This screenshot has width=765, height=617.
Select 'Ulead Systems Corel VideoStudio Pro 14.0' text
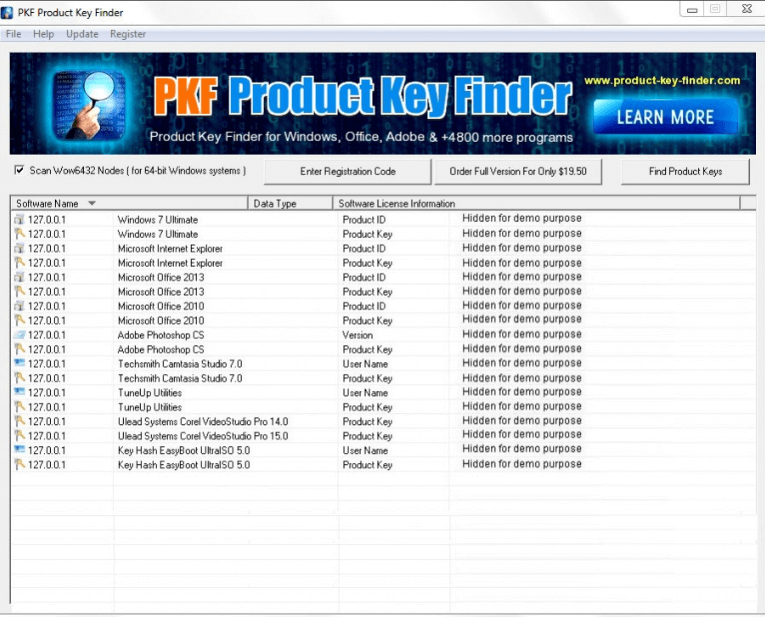[203, 421]
